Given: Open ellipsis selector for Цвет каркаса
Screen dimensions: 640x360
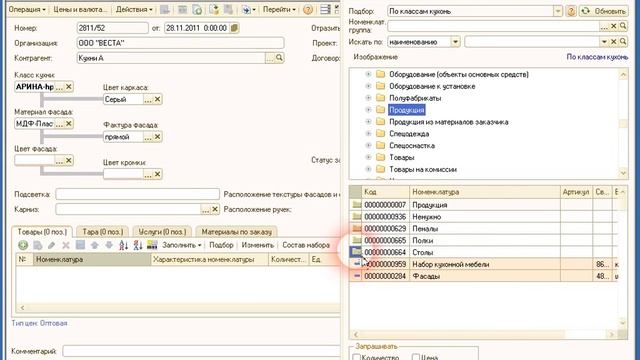Looking at the screenshot, I should (148, 99).
